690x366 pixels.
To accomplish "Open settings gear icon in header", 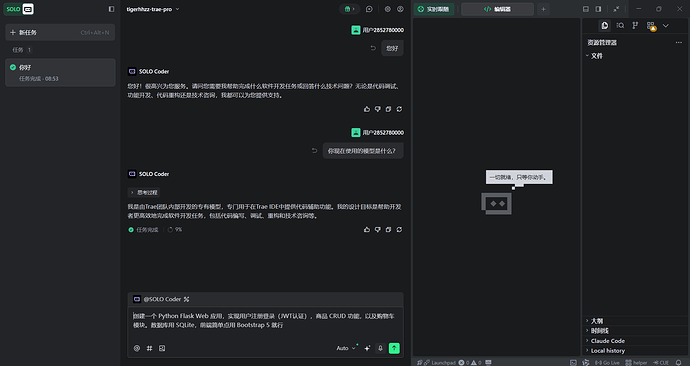I will tap(388, 9).
